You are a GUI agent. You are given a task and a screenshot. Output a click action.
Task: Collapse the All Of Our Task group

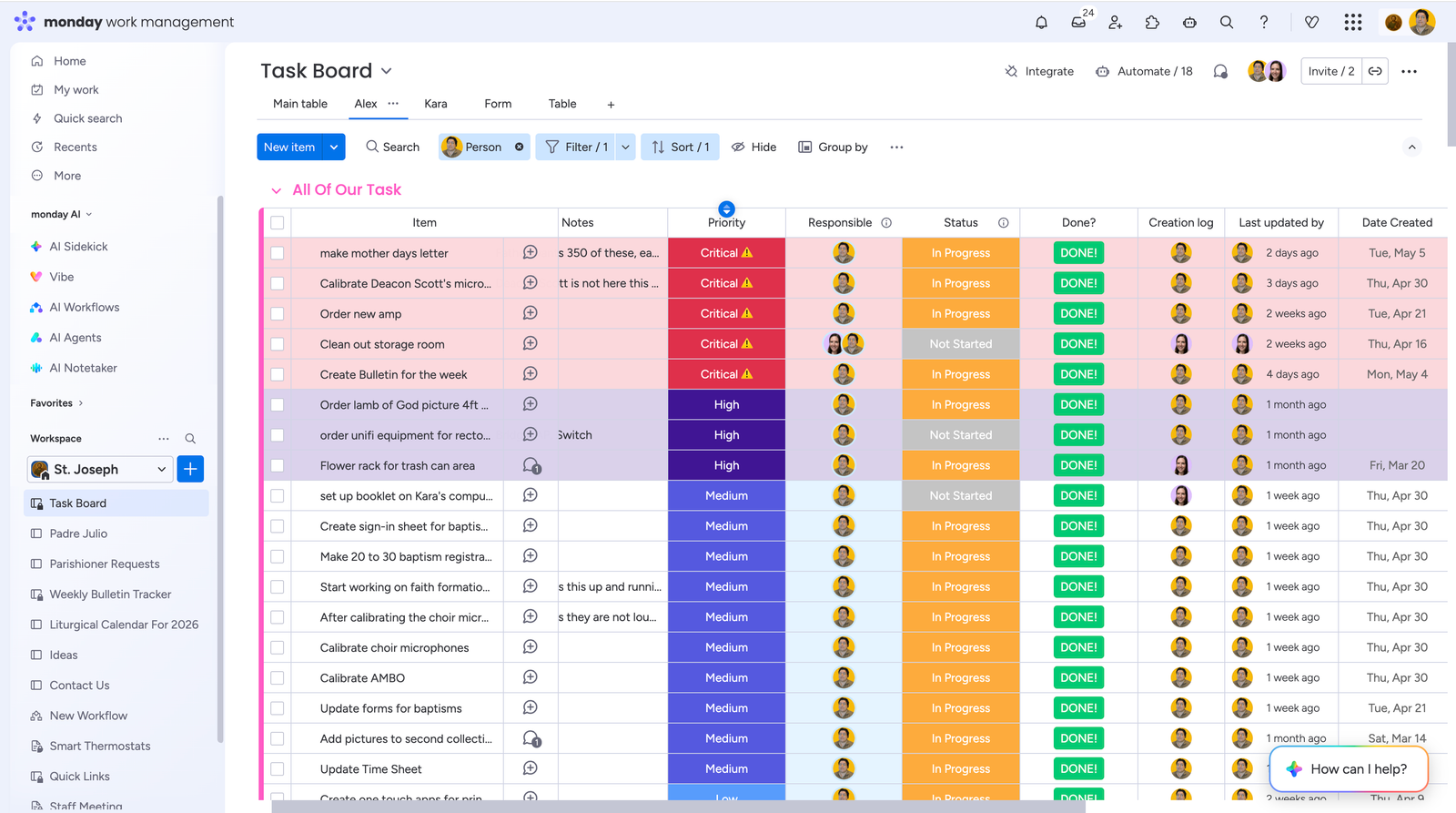coord(276,190)
